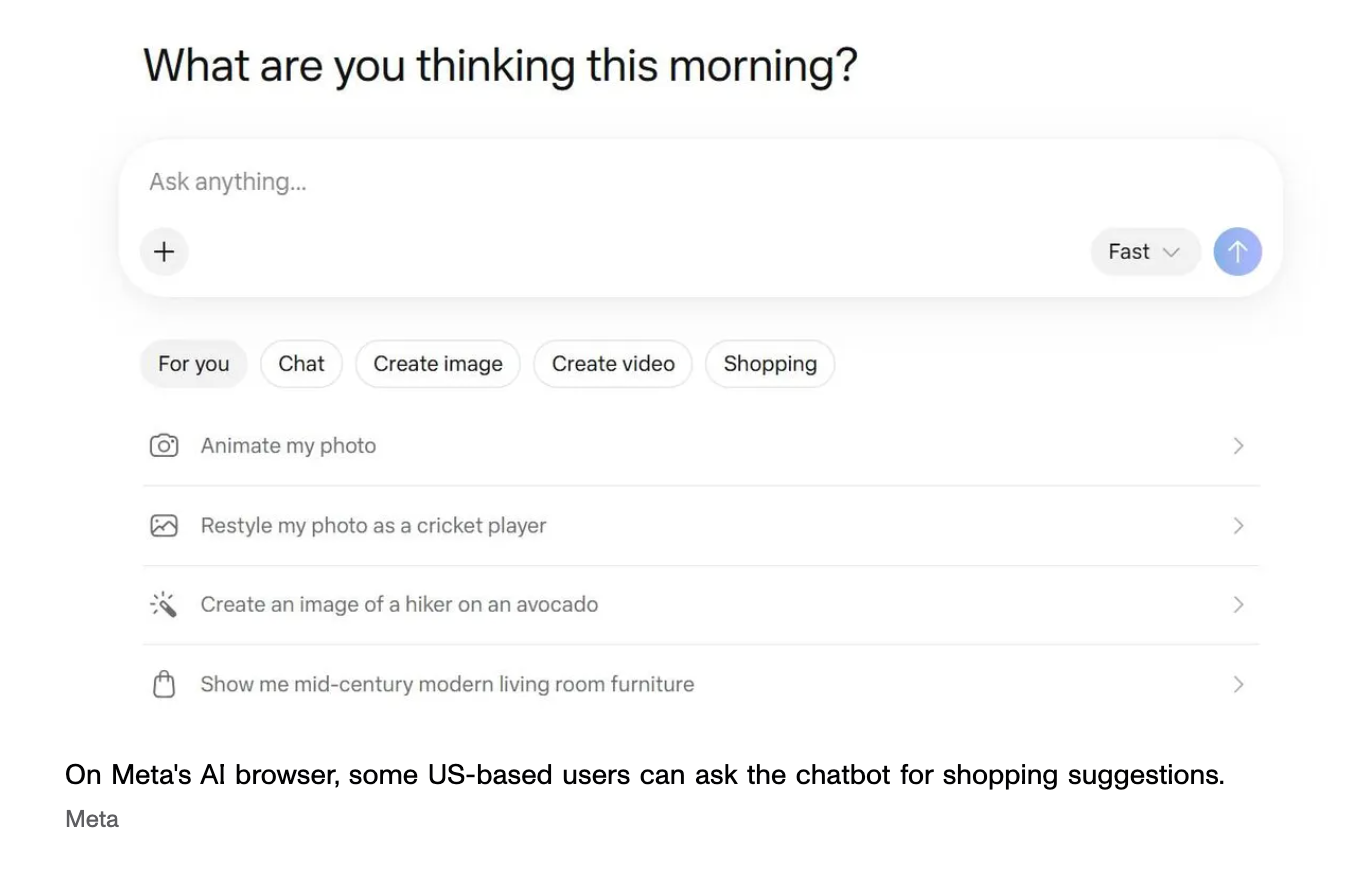Open the Create image tab
The width and height of the screenshot is (1362, 882).
pos(437,364)
